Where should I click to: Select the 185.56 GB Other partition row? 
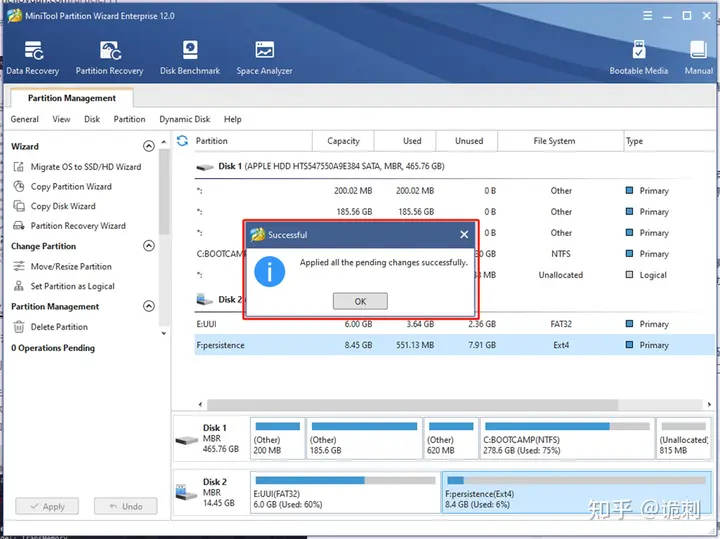pyautogui.click(x=455, y=212)
